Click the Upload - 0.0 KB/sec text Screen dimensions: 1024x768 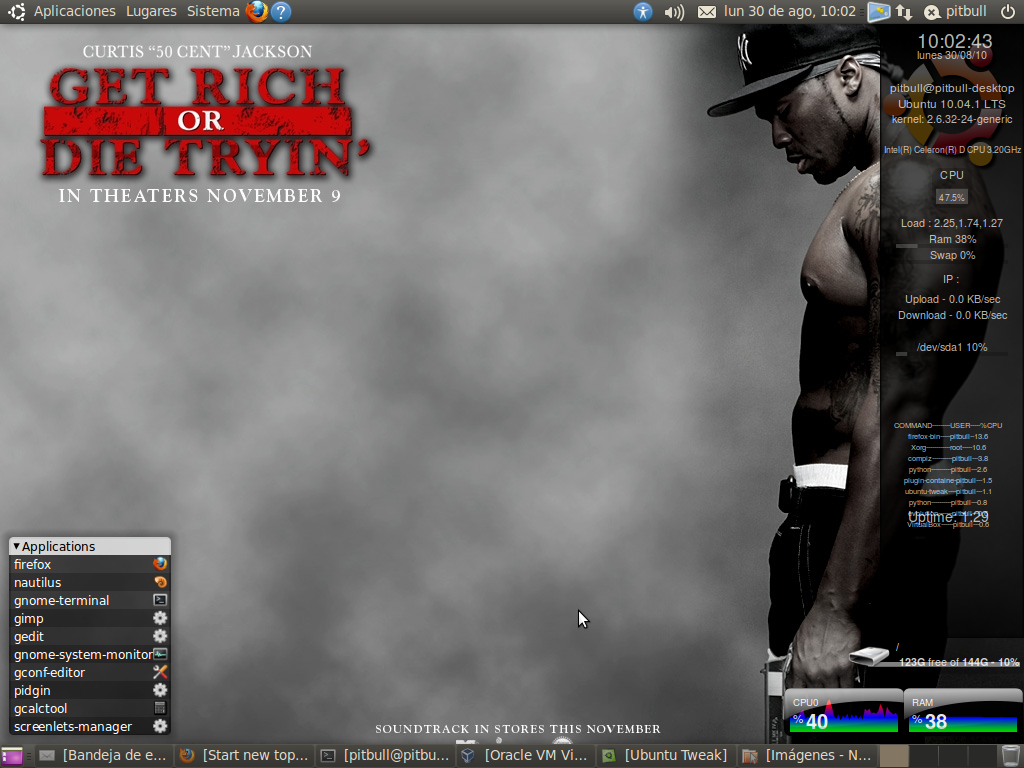(x=952, y=299)
